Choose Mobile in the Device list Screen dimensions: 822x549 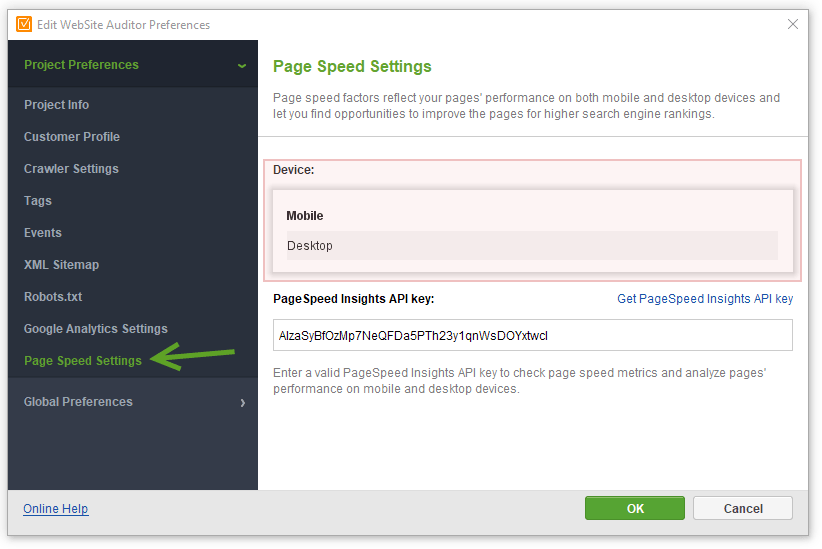tap(532, 216)
